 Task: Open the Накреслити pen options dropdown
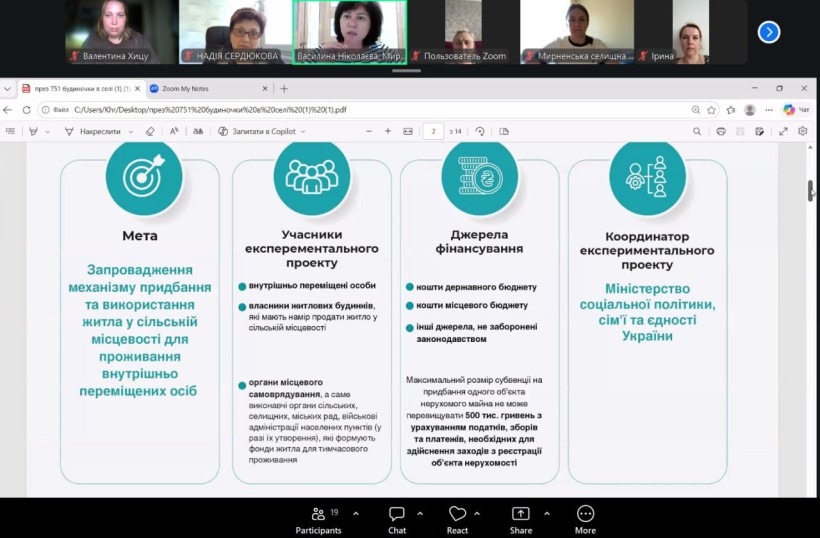tap(131, 132)
